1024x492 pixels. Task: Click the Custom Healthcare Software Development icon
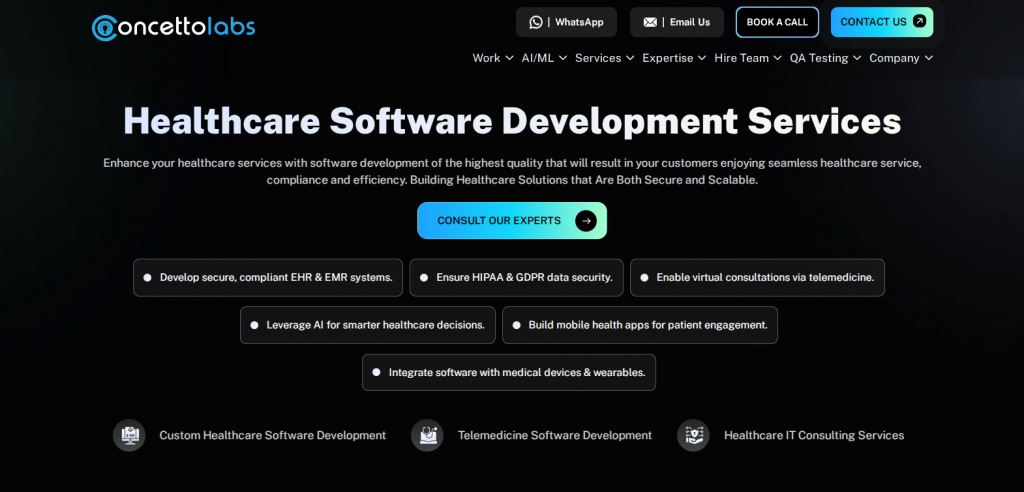pyautogui.click(x=129, y=435)
